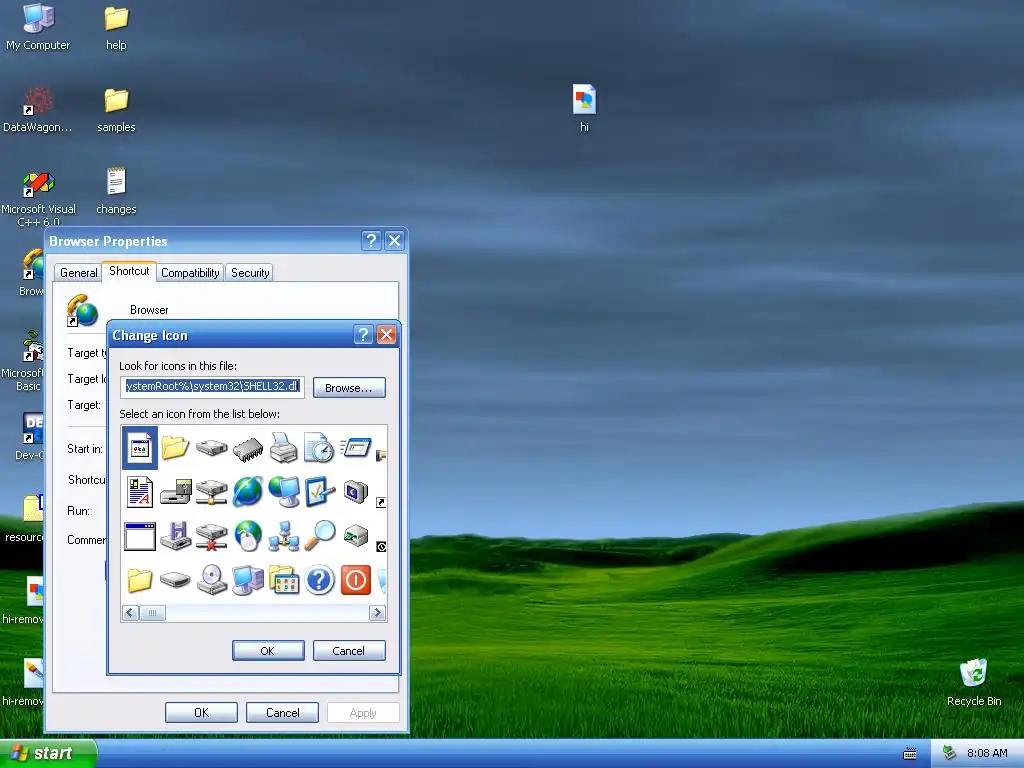Viewport: 1024px width, 768px height.
Task: Click icon list scroll right arrow
Action: (x=377, y=613)
